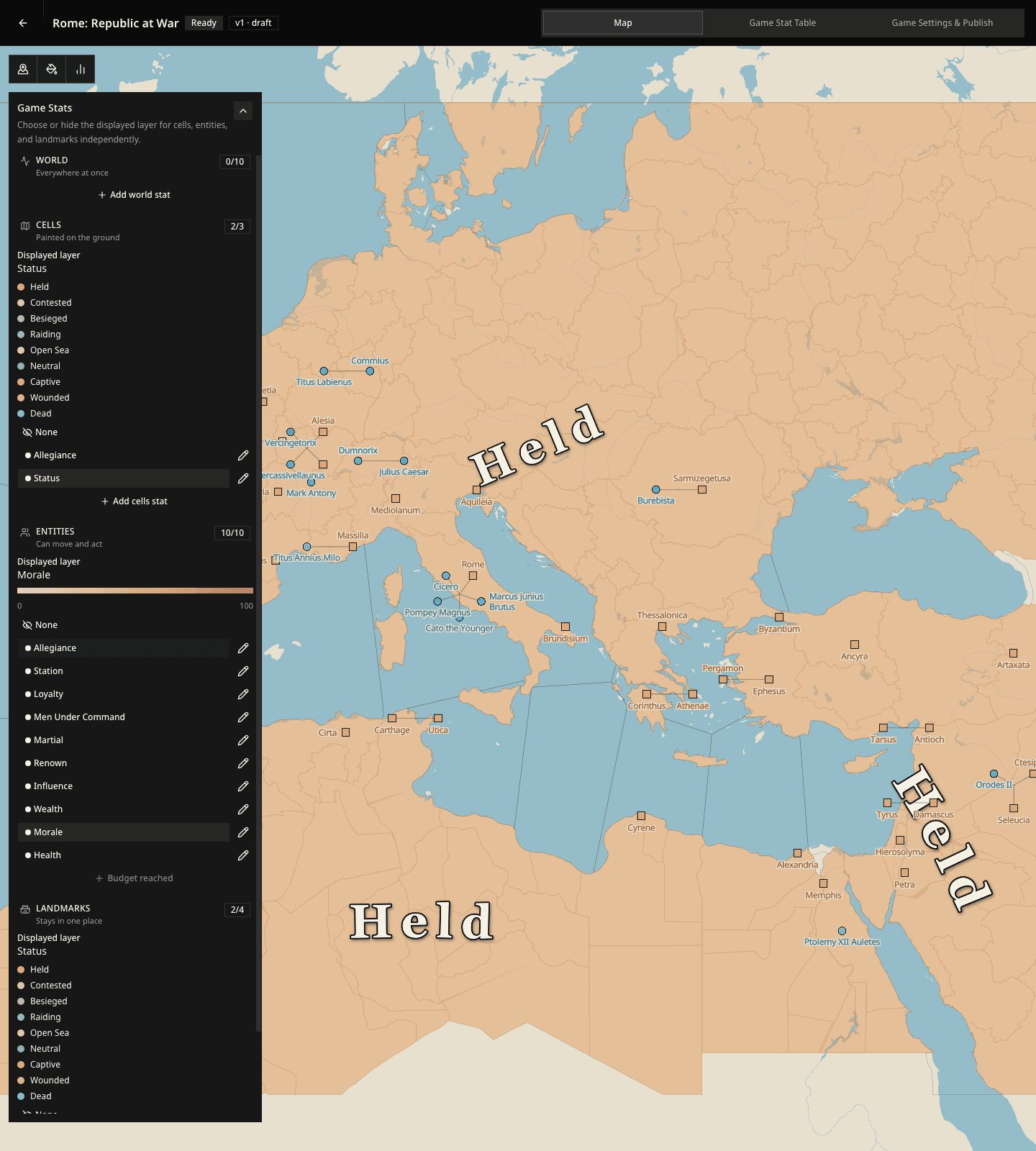Click the panel scrollbar
Image resolution: width=1036 pixels, height=1151 pixels.
[258, 593]
